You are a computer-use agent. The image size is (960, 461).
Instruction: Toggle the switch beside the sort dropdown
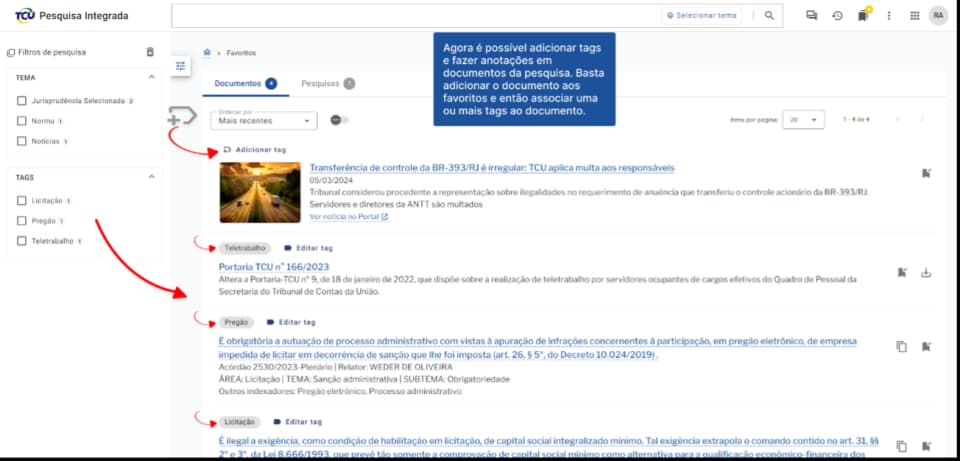click(339, 120)
